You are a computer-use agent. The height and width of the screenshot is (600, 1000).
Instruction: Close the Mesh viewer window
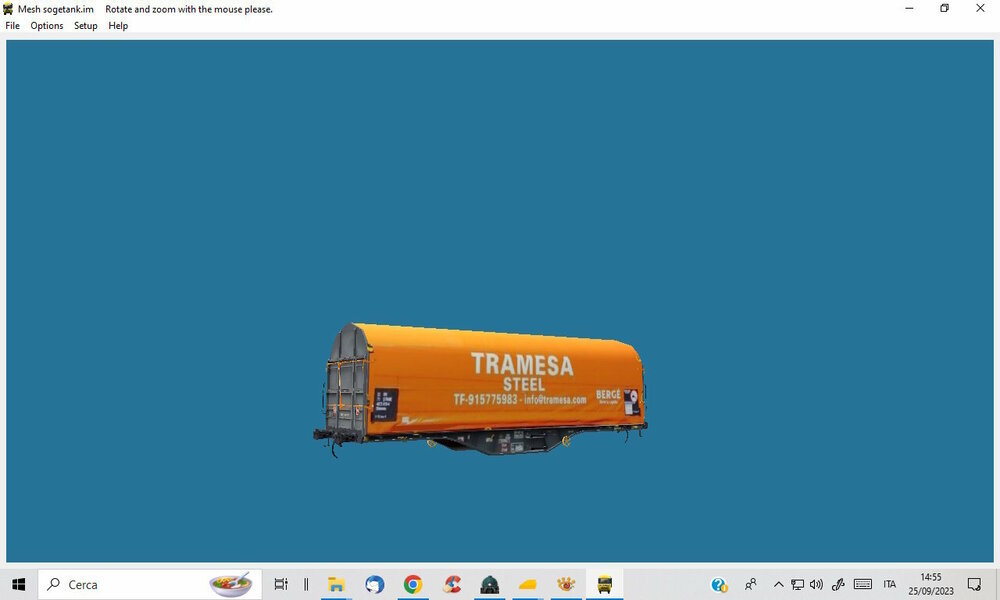coord(980,8)
